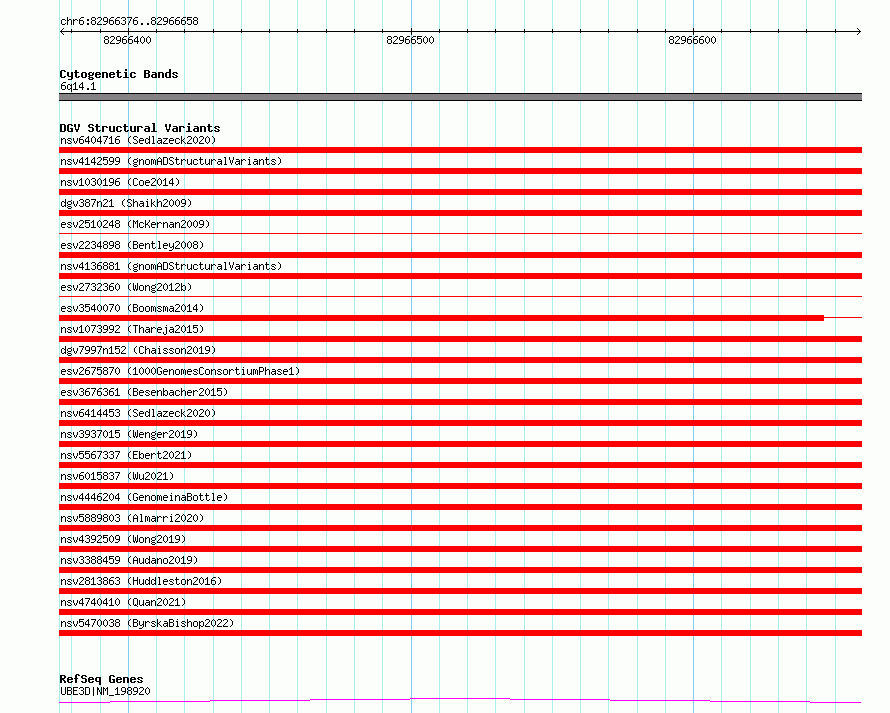Click the red bar under nsv1030196 (Coe2014)

[460, 192]
